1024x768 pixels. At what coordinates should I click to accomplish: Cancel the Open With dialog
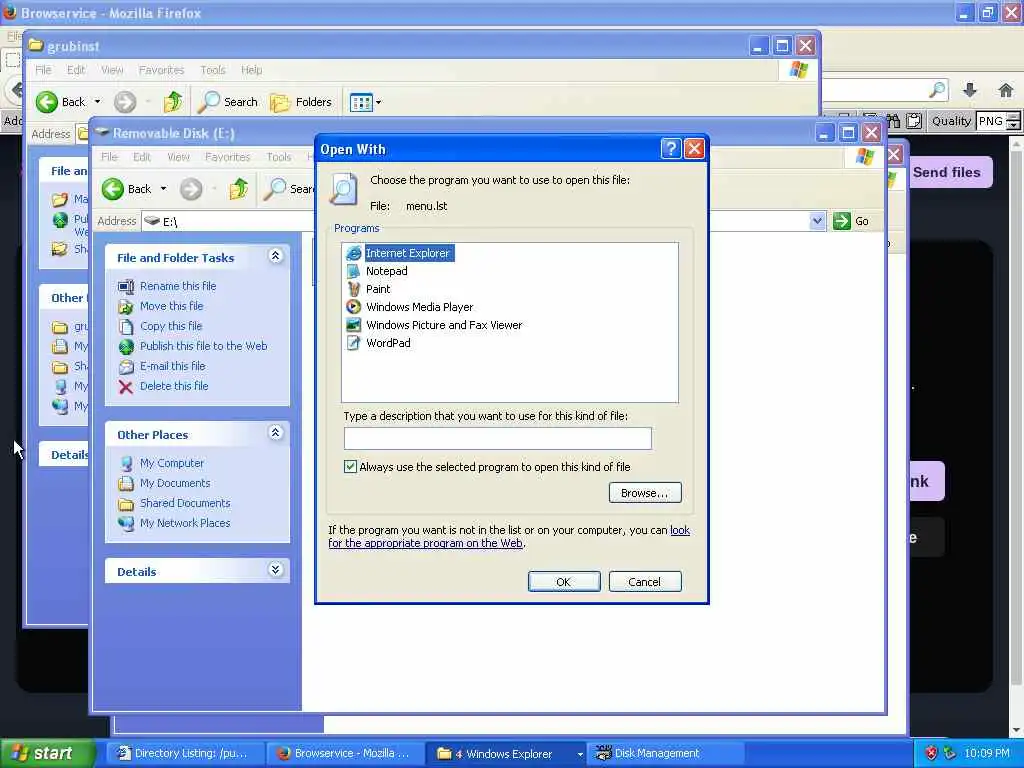click(x=645, y=581)
